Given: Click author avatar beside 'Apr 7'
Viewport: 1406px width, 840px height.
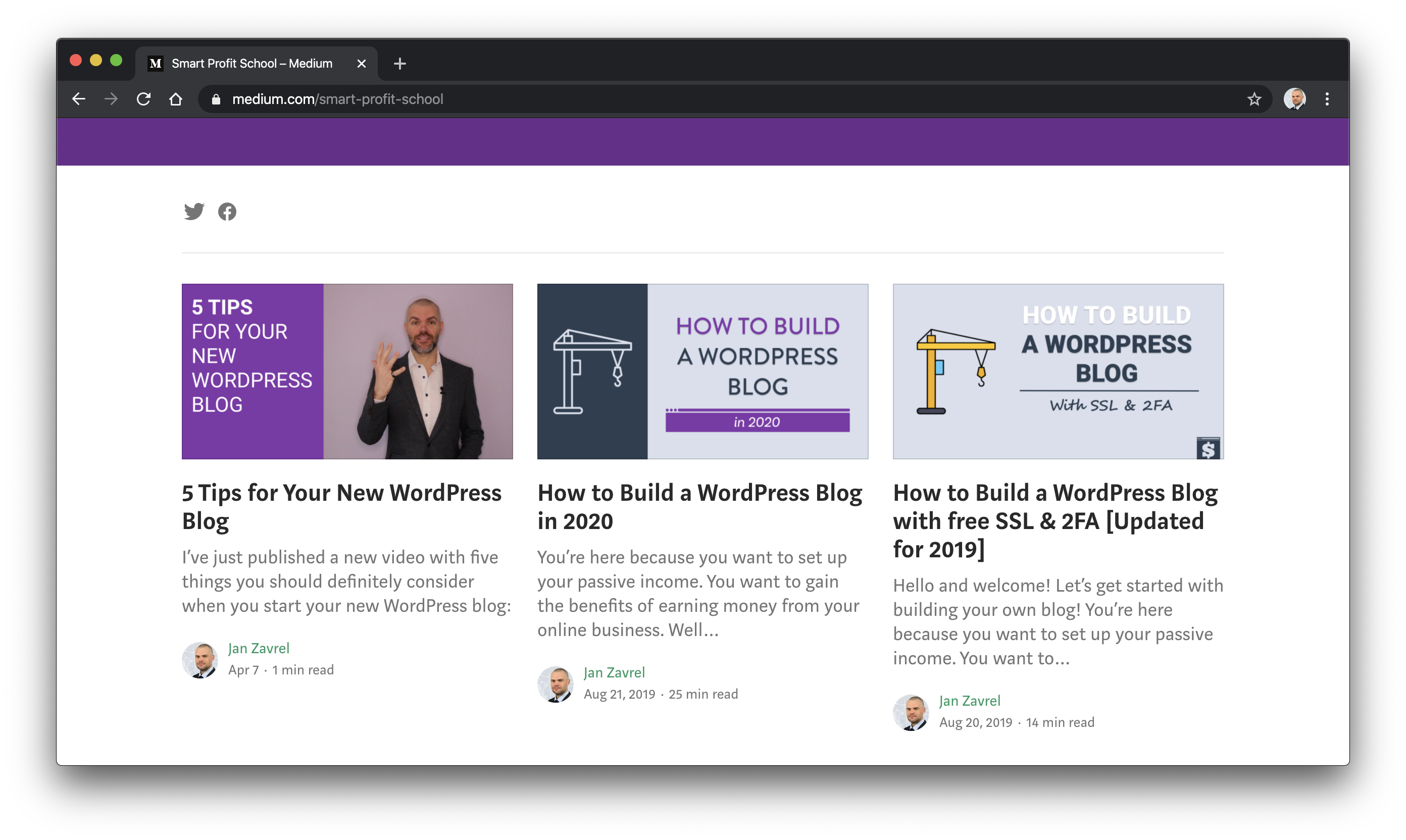Looking at the screenshot, I should 200,660.
